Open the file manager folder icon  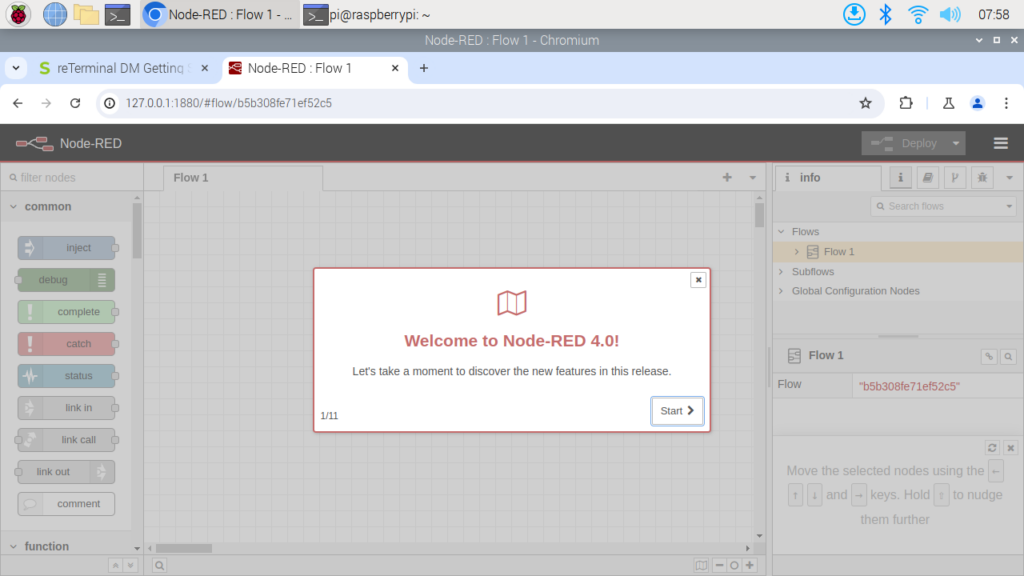(x=86, y=14)
